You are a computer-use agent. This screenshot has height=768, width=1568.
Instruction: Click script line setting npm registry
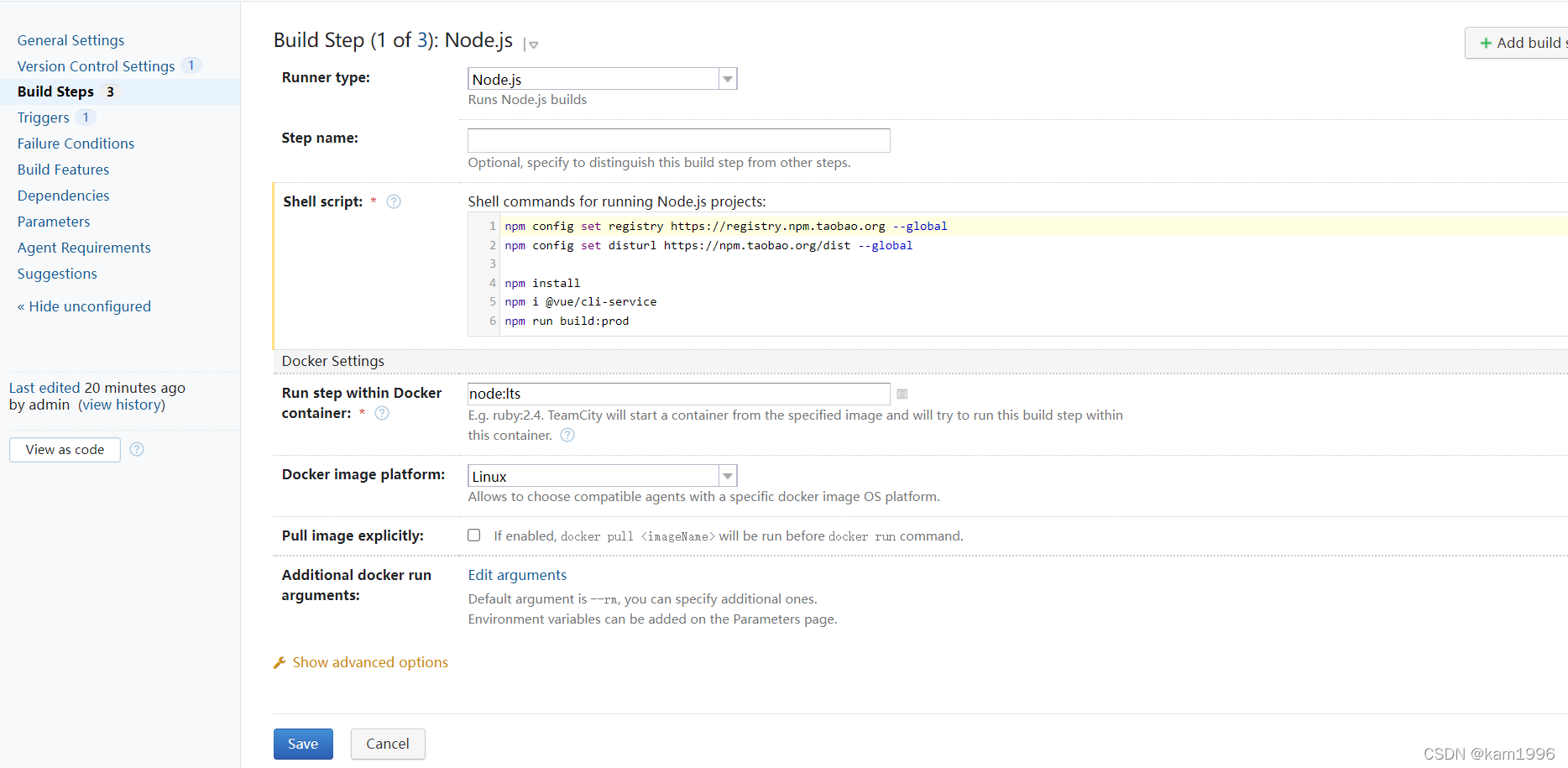tap(726, 226)
